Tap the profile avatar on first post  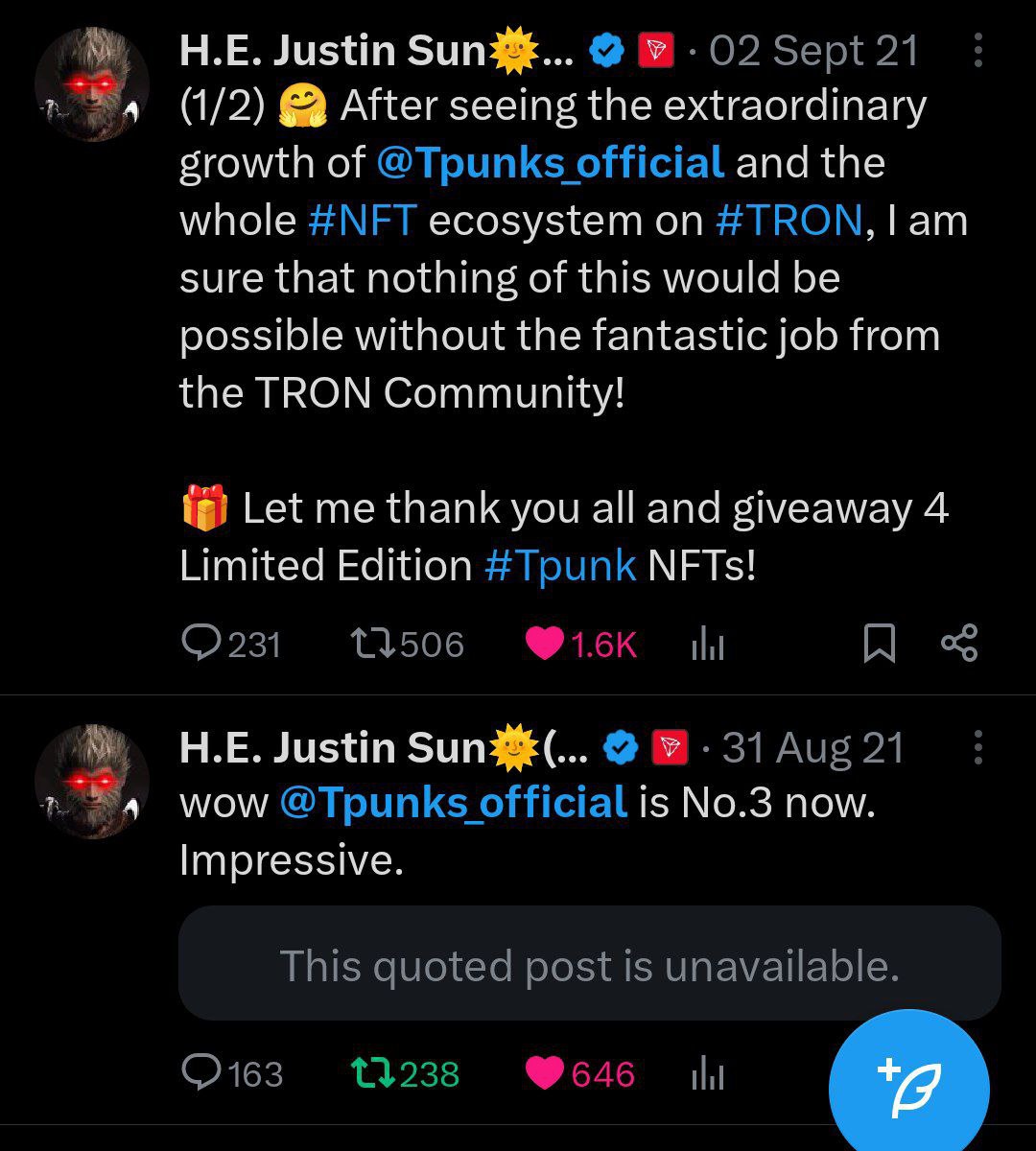[92, 84]
